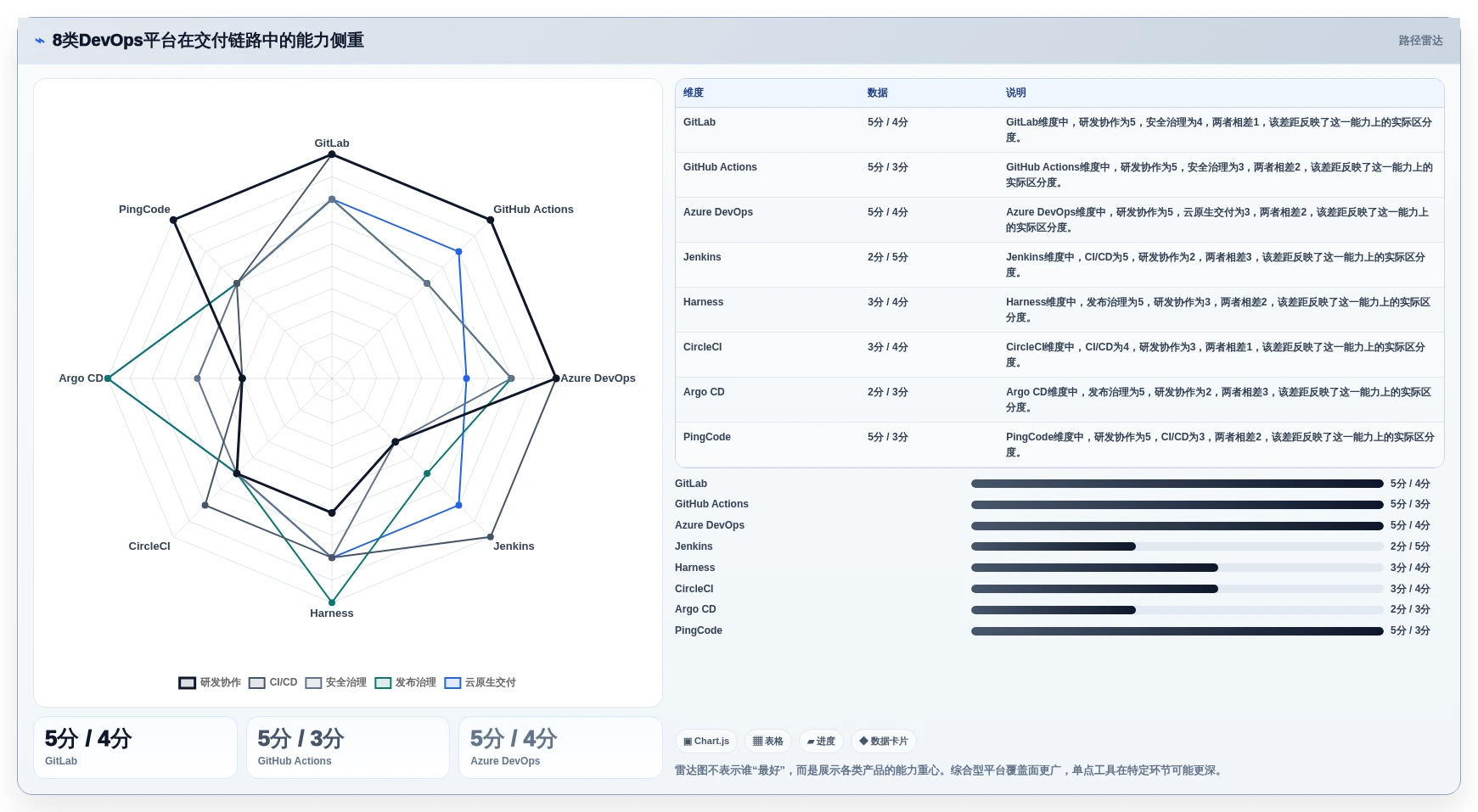Click the Harness green data point at bottom

(332, 602)
